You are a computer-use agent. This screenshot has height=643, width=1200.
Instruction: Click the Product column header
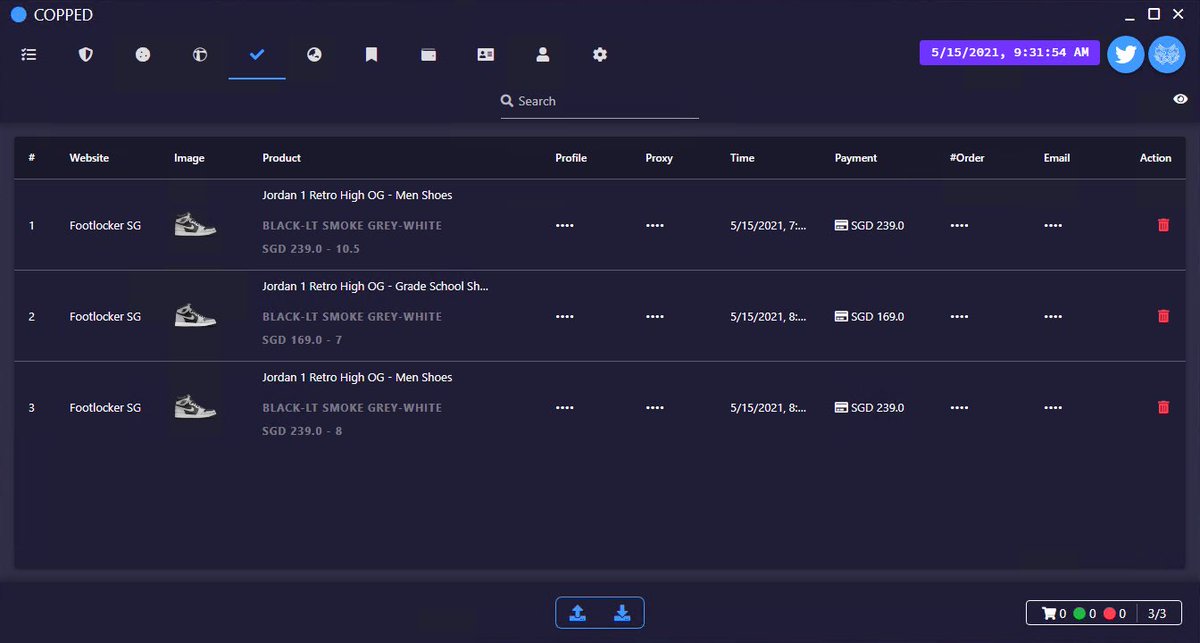281,158
